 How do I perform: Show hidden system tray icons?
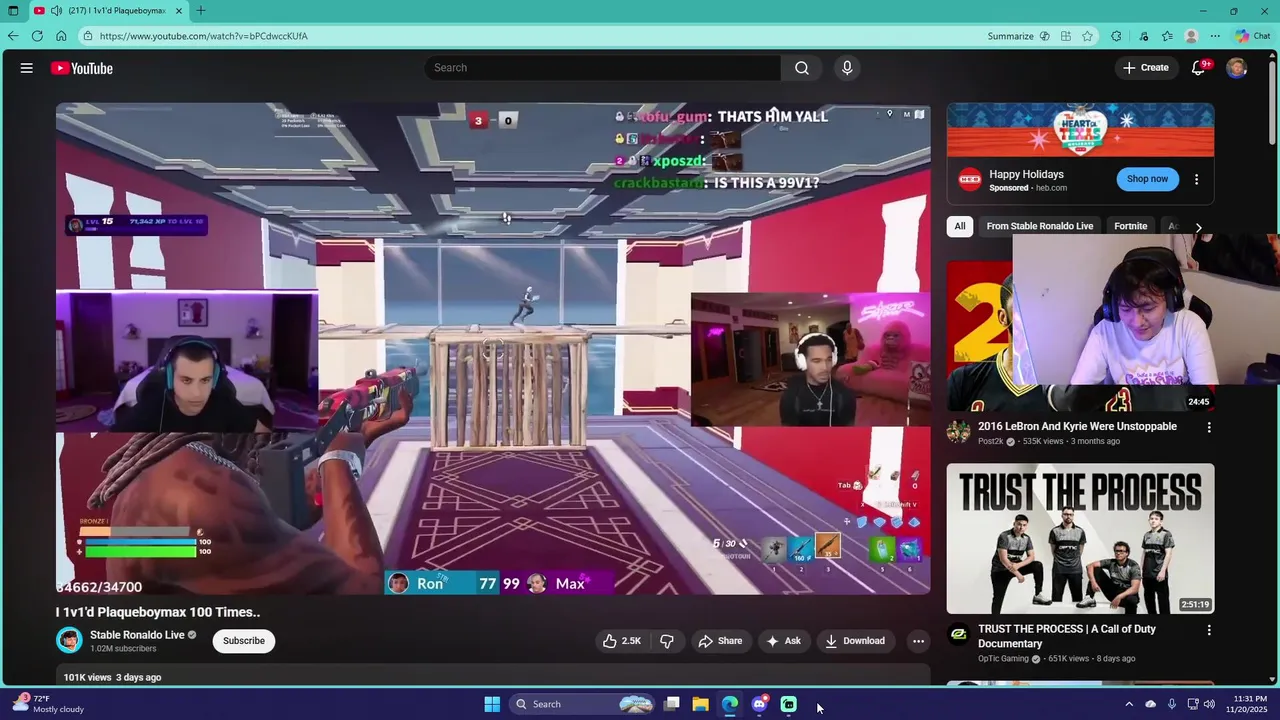(1129, 704)
